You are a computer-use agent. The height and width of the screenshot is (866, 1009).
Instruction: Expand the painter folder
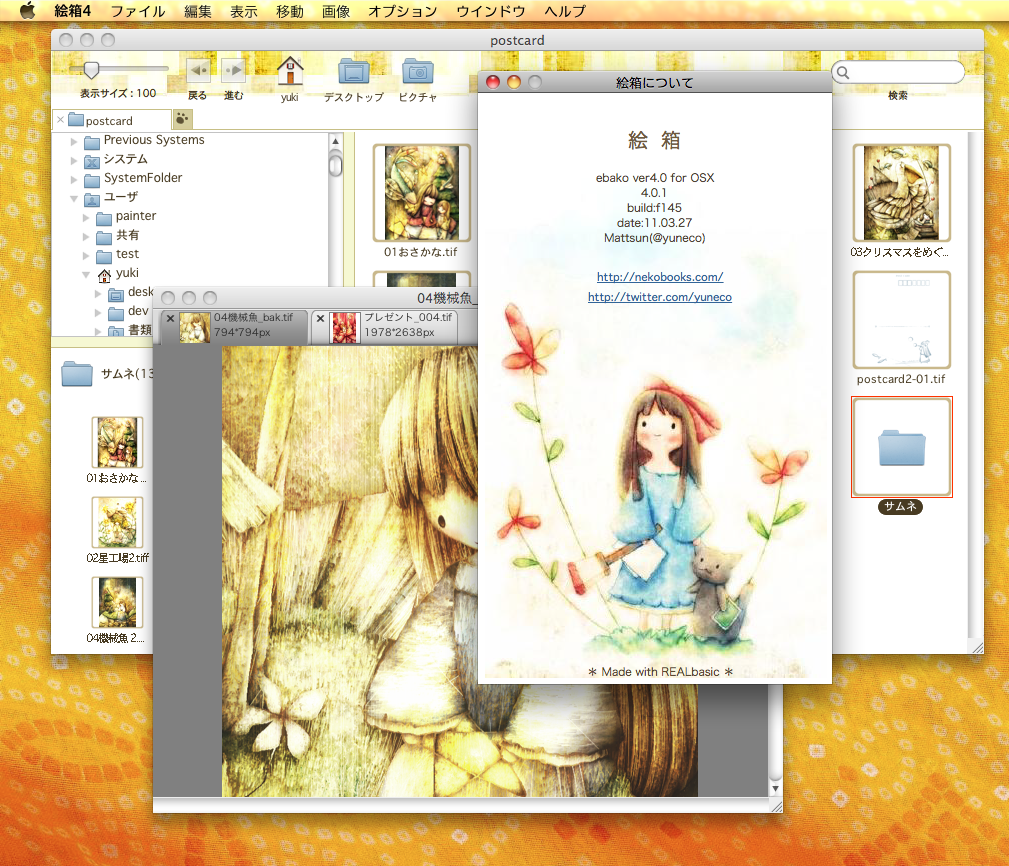(x=86, y=217)
